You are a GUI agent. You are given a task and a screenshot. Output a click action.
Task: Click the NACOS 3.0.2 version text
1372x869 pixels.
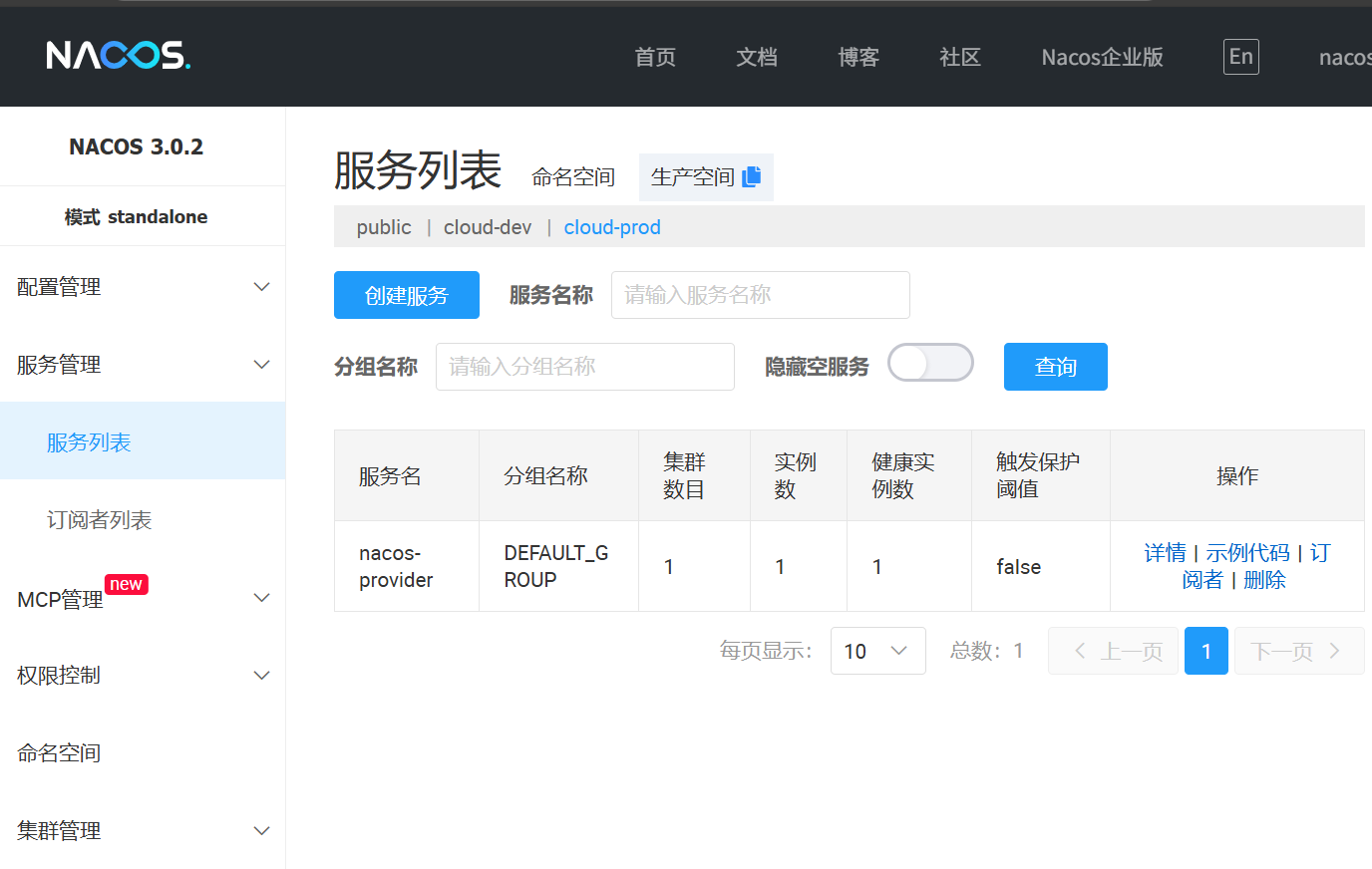137,146
